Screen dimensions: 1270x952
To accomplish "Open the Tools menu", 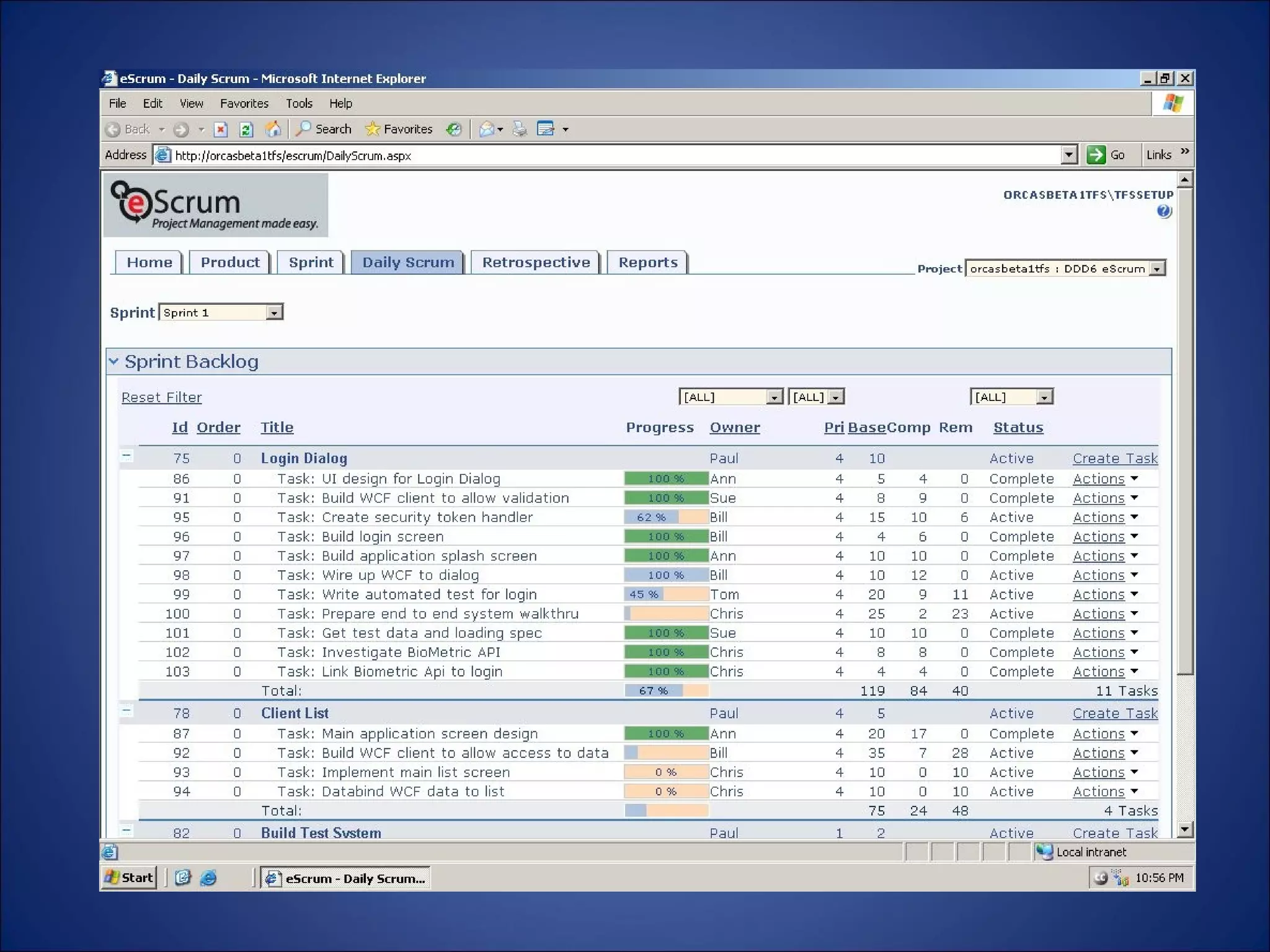I will [x=298, y=104].
